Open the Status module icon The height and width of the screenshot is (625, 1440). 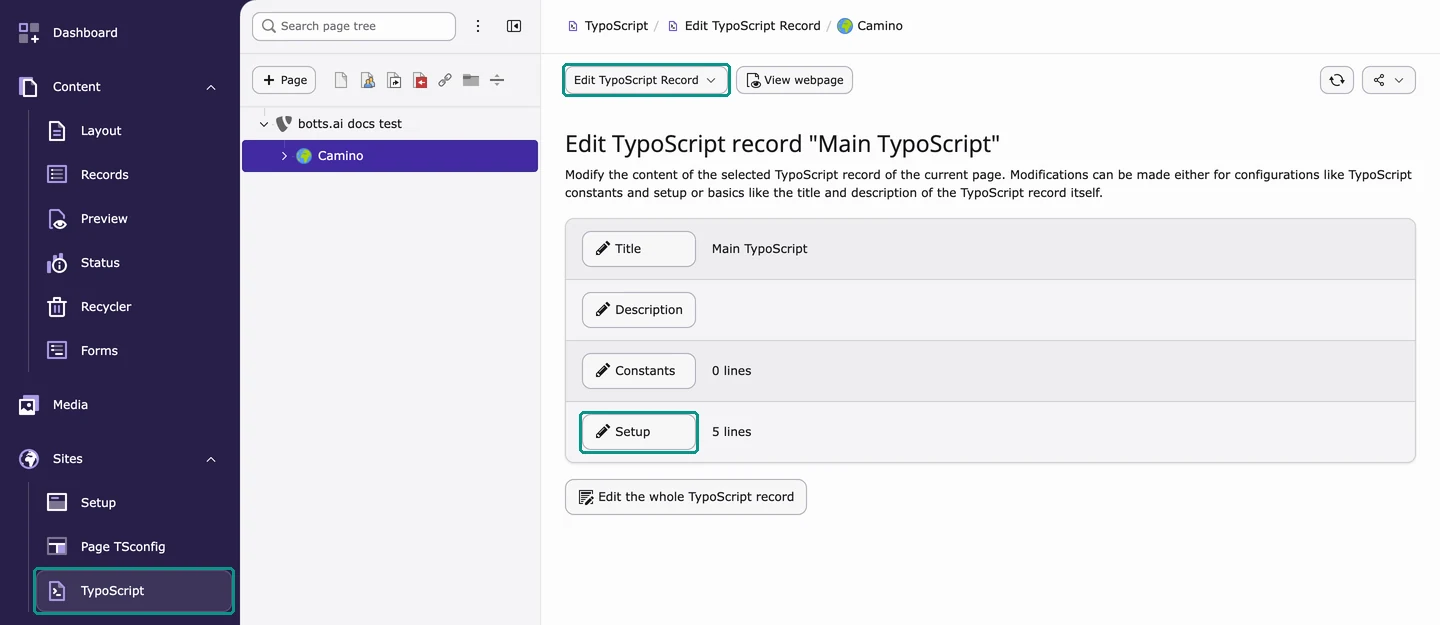coord(57,263)
